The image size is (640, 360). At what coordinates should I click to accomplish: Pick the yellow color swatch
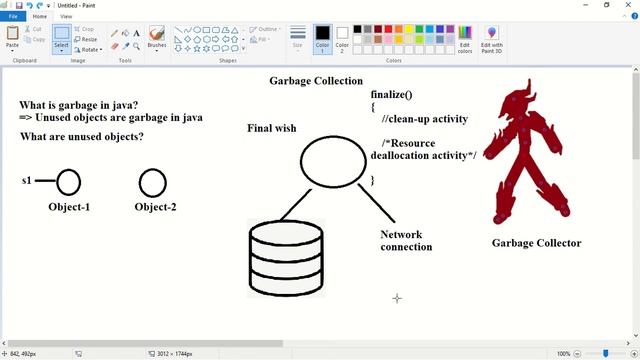tap(409, 29)
